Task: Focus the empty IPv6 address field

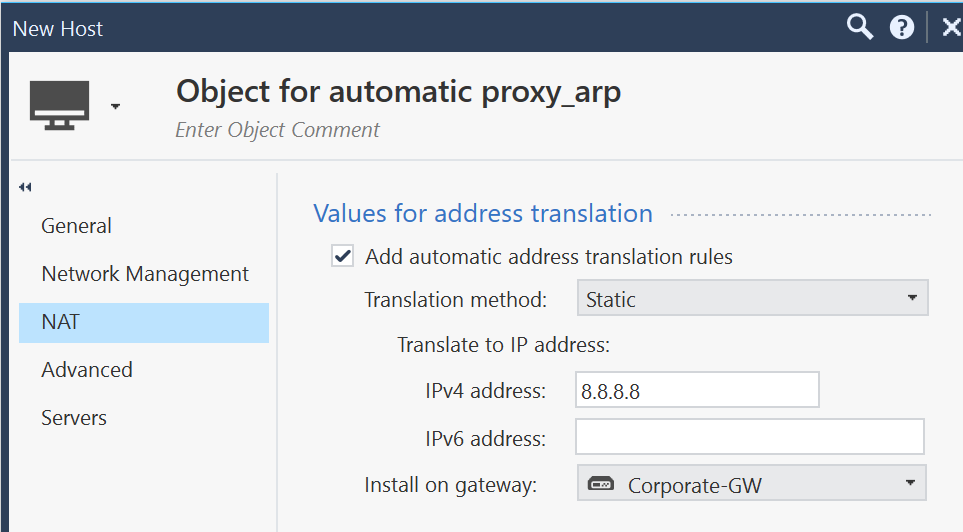Action: click(x=749, y=438)
